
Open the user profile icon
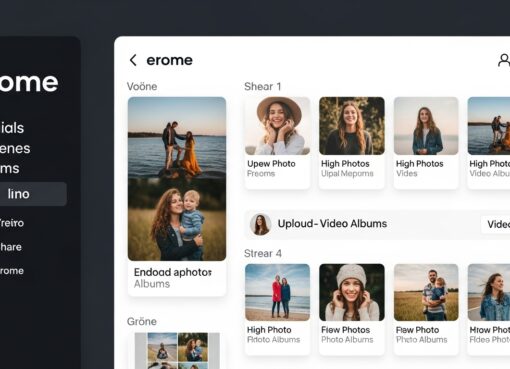tap(504, 61)
